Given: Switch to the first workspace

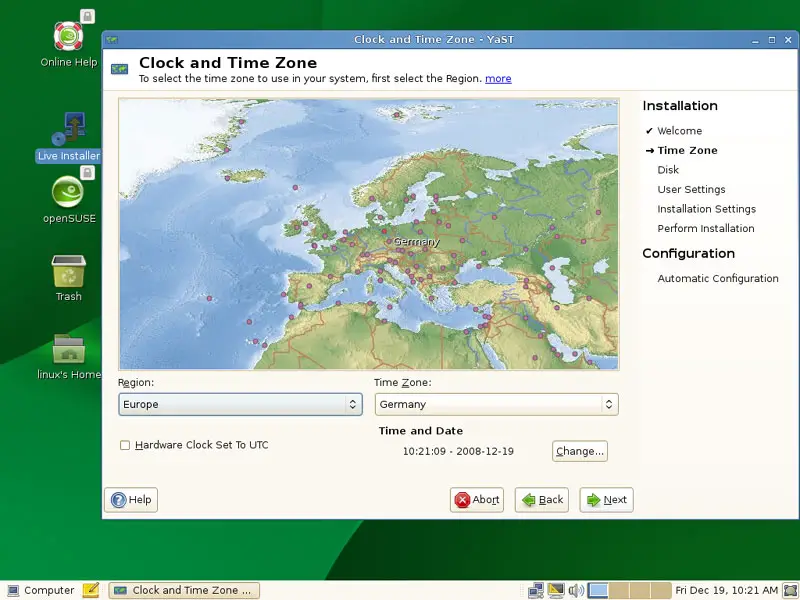Looking at the screenshot, I should tap(597, 590).
